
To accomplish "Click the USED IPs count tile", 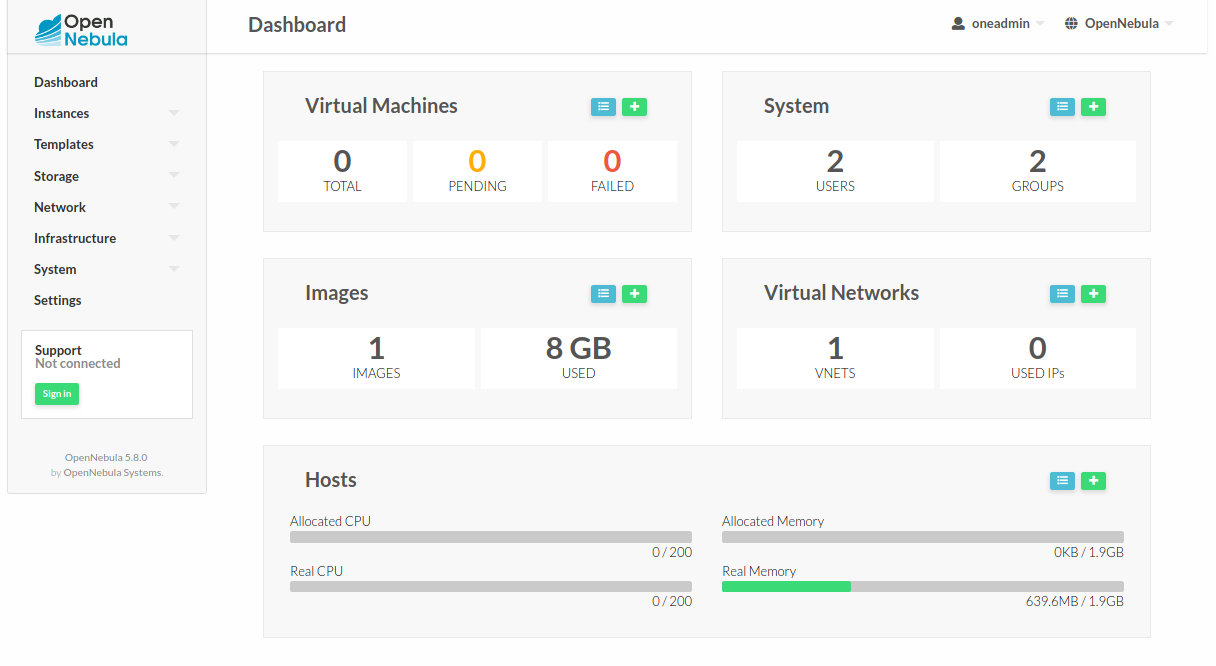I will pos(1038,358).
